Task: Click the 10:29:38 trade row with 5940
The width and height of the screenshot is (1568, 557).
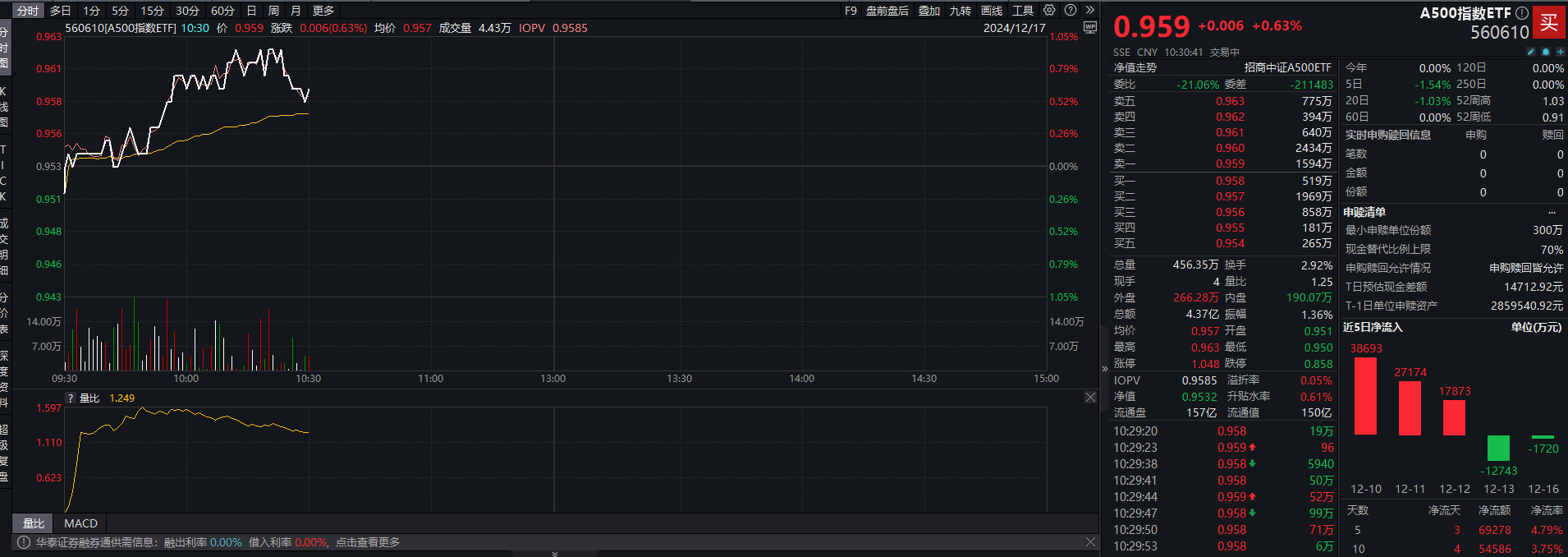Action: pos(1223,464)
